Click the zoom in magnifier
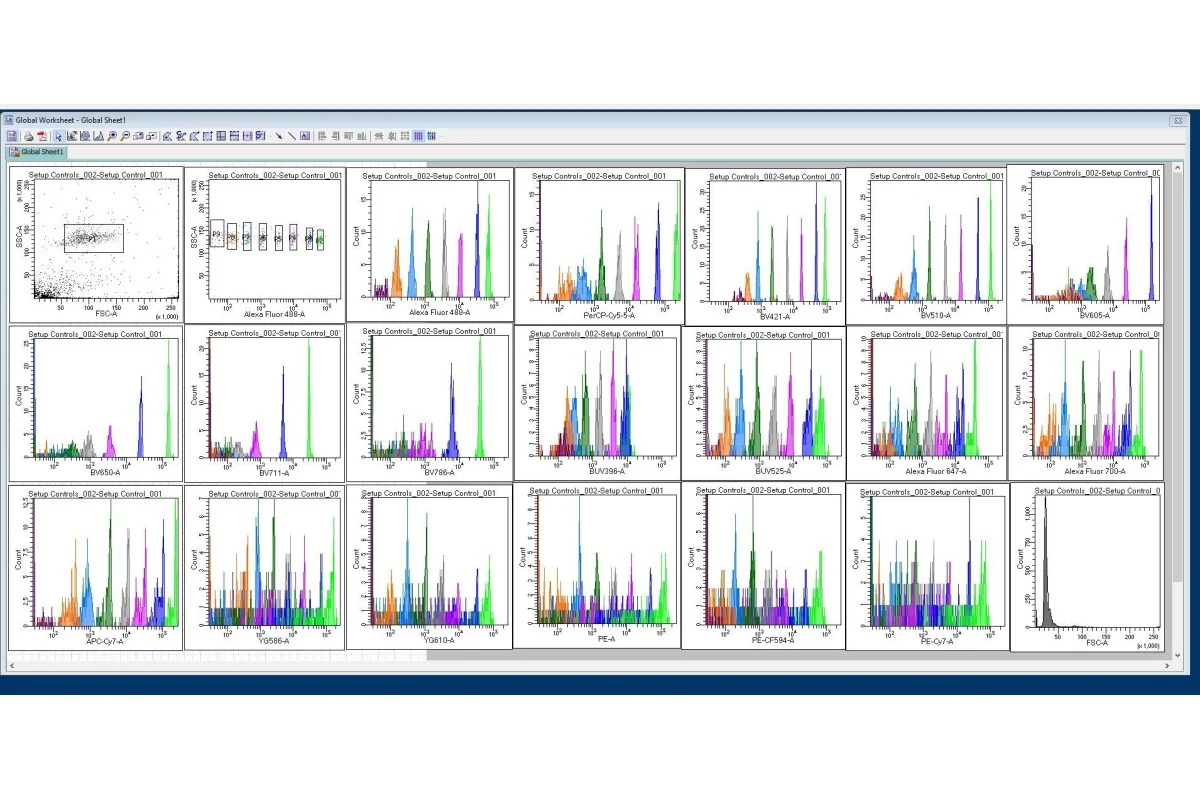Screen dimensions: 1200x800 point(111,136)
